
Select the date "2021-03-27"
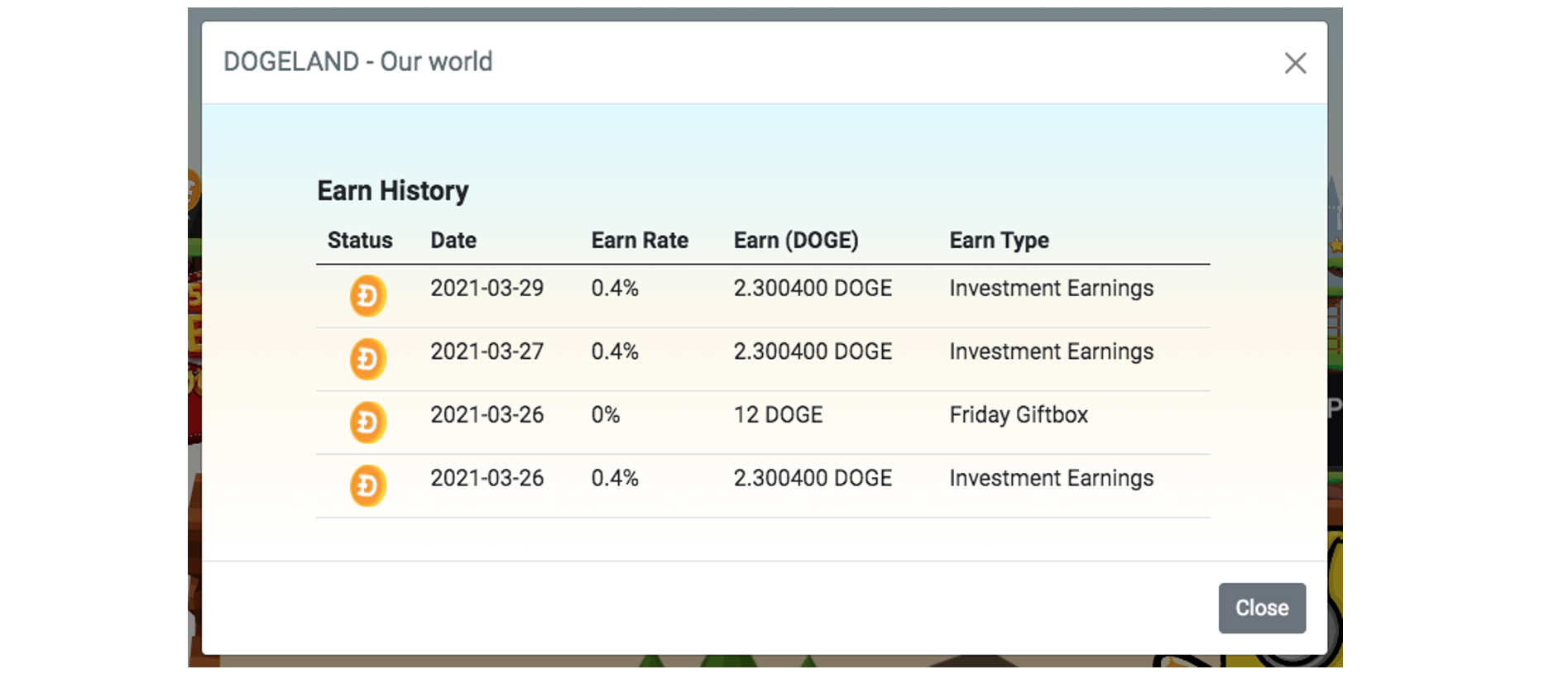pos(487,351)
